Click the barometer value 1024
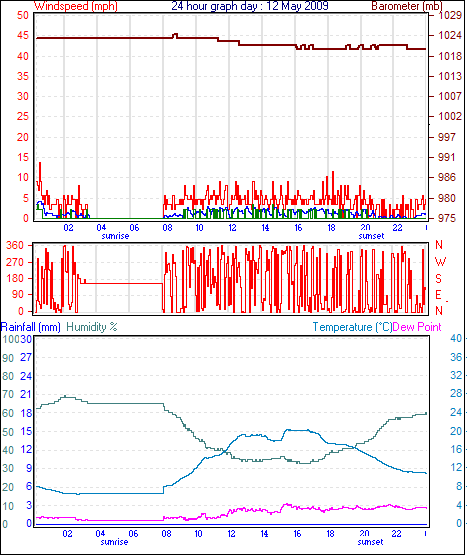 point(450,35)
